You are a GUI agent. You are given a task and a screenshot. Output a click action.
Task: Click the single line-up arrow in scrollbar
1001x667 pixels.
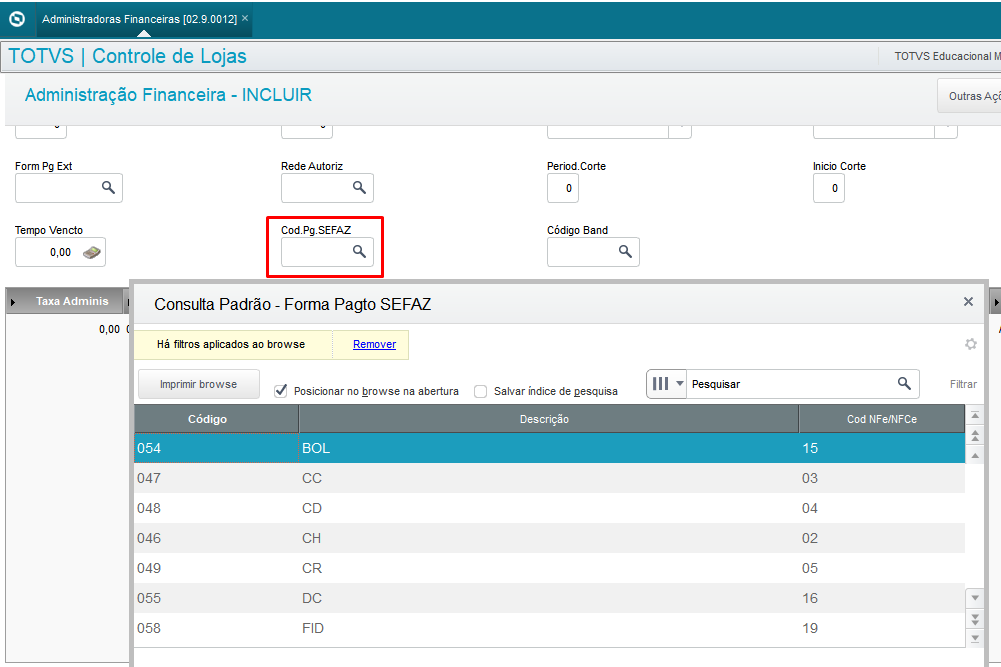point(975,455)
